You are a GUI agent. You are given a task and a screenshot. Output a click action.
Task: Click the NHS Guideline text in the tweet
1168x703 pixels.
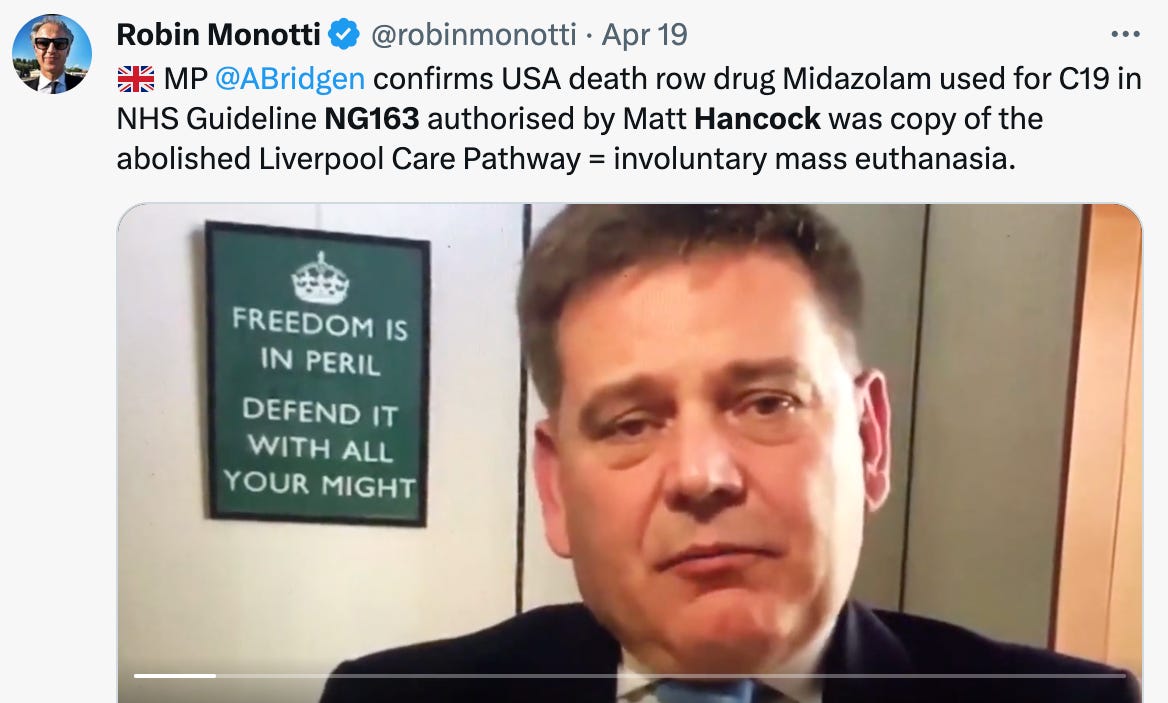(217, 119)
